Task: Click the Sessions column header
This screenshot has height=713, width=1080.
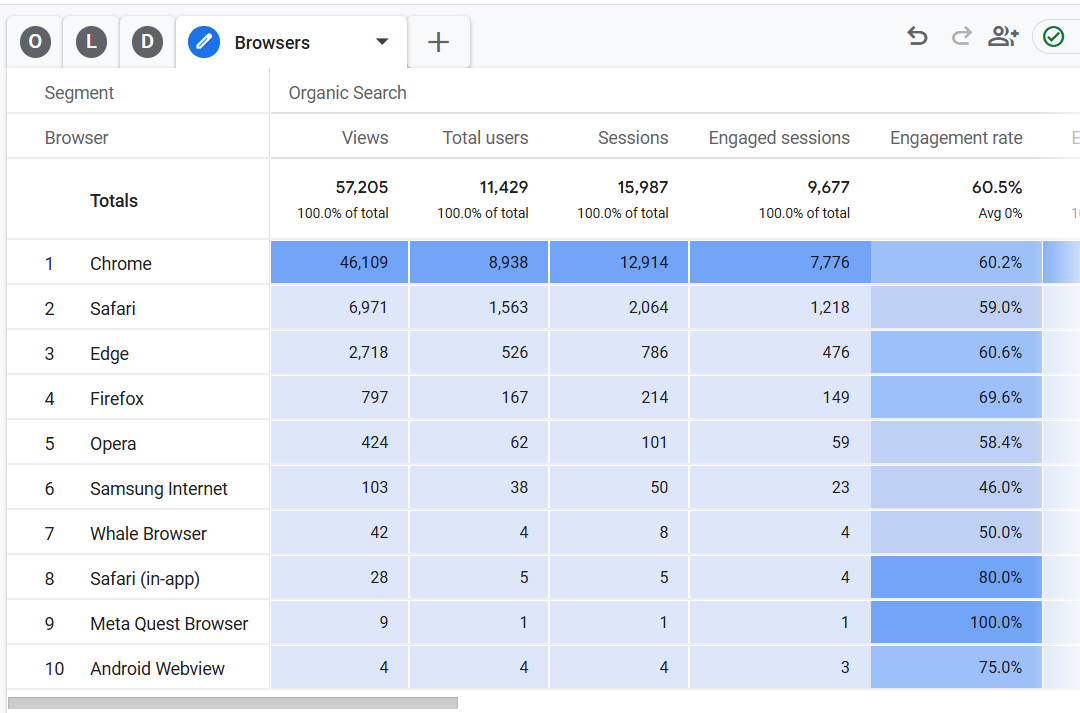Action: [632, 138]
